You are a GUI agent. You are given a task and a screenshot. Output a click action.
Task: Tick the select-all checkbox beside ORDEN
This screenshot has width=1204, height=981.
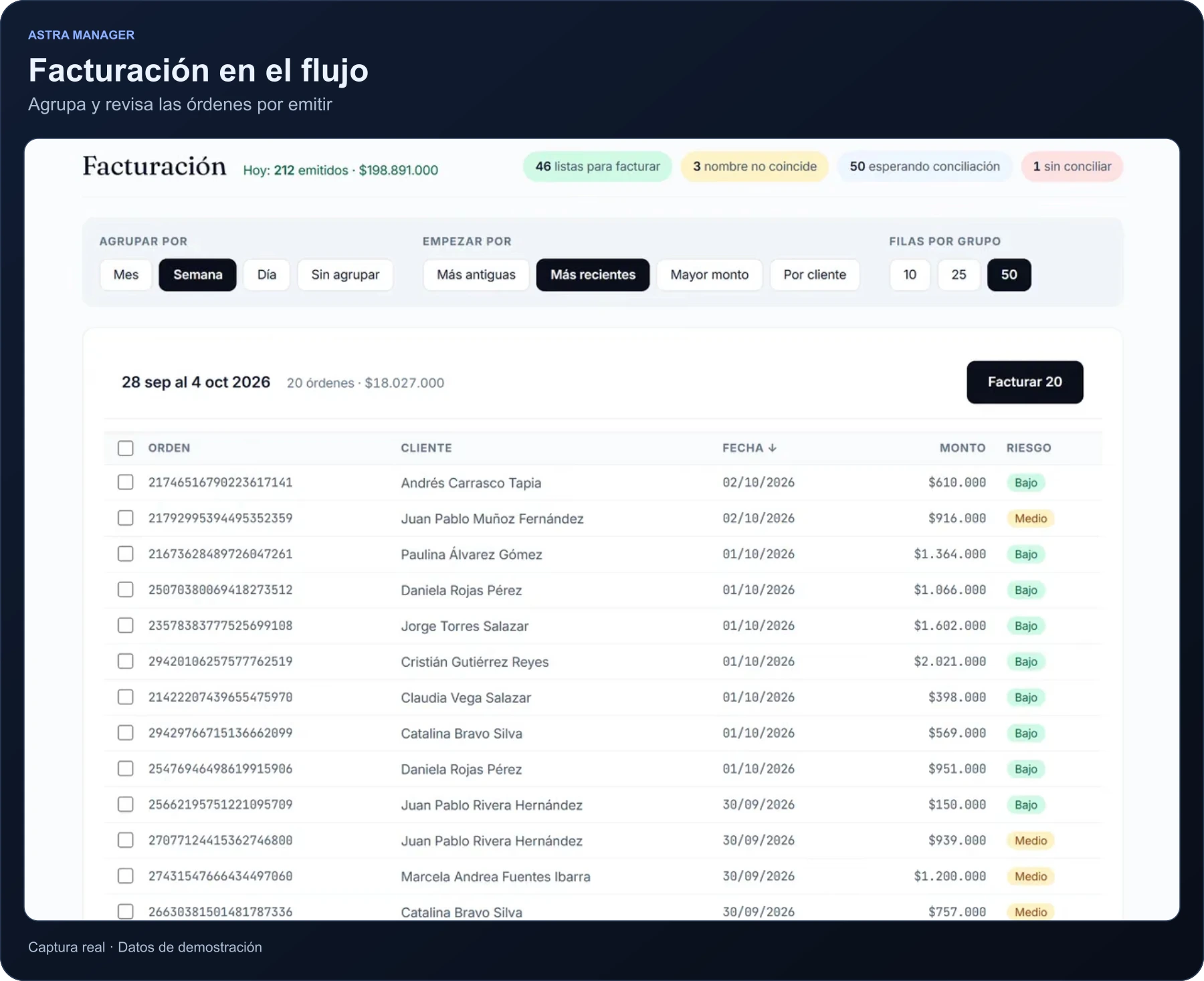point(126,448)
